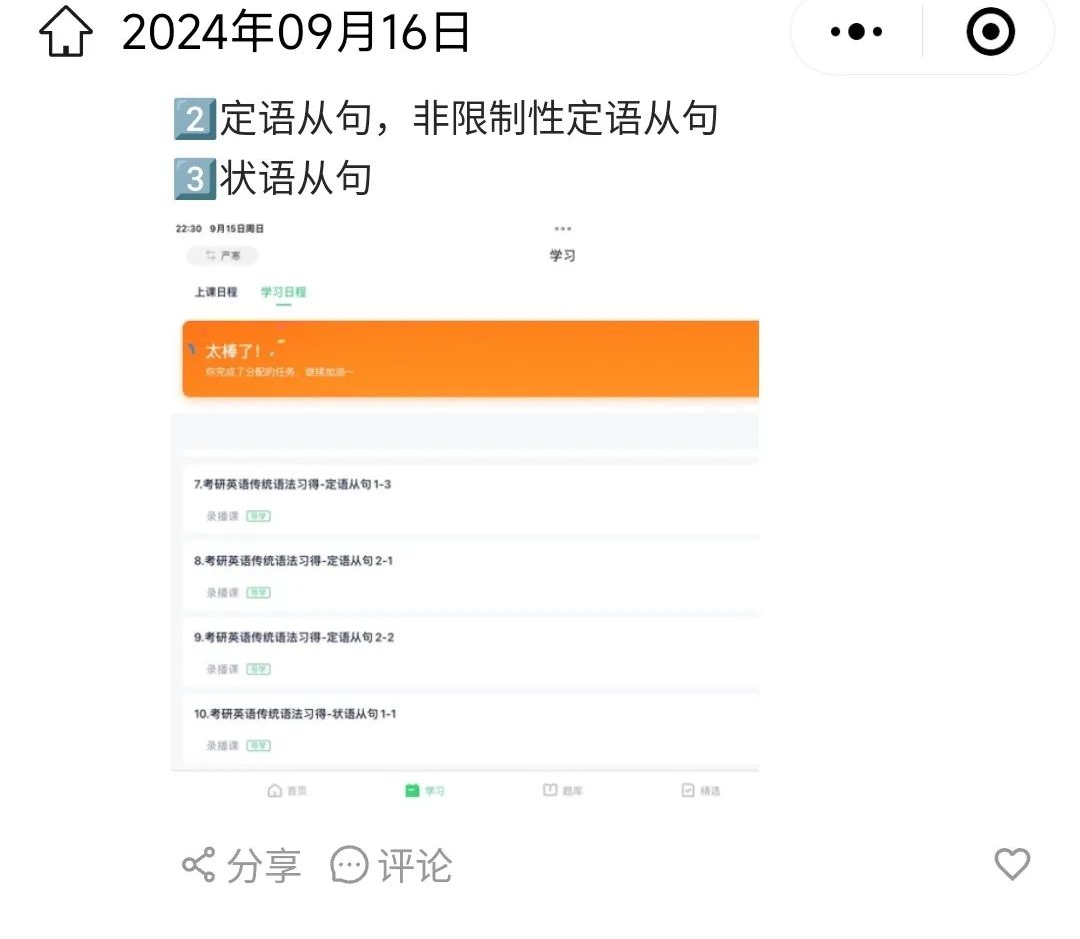Viewport: 1080px width, 939px height.
Task: Click the comment bubble icon
Action: (349, 865)
